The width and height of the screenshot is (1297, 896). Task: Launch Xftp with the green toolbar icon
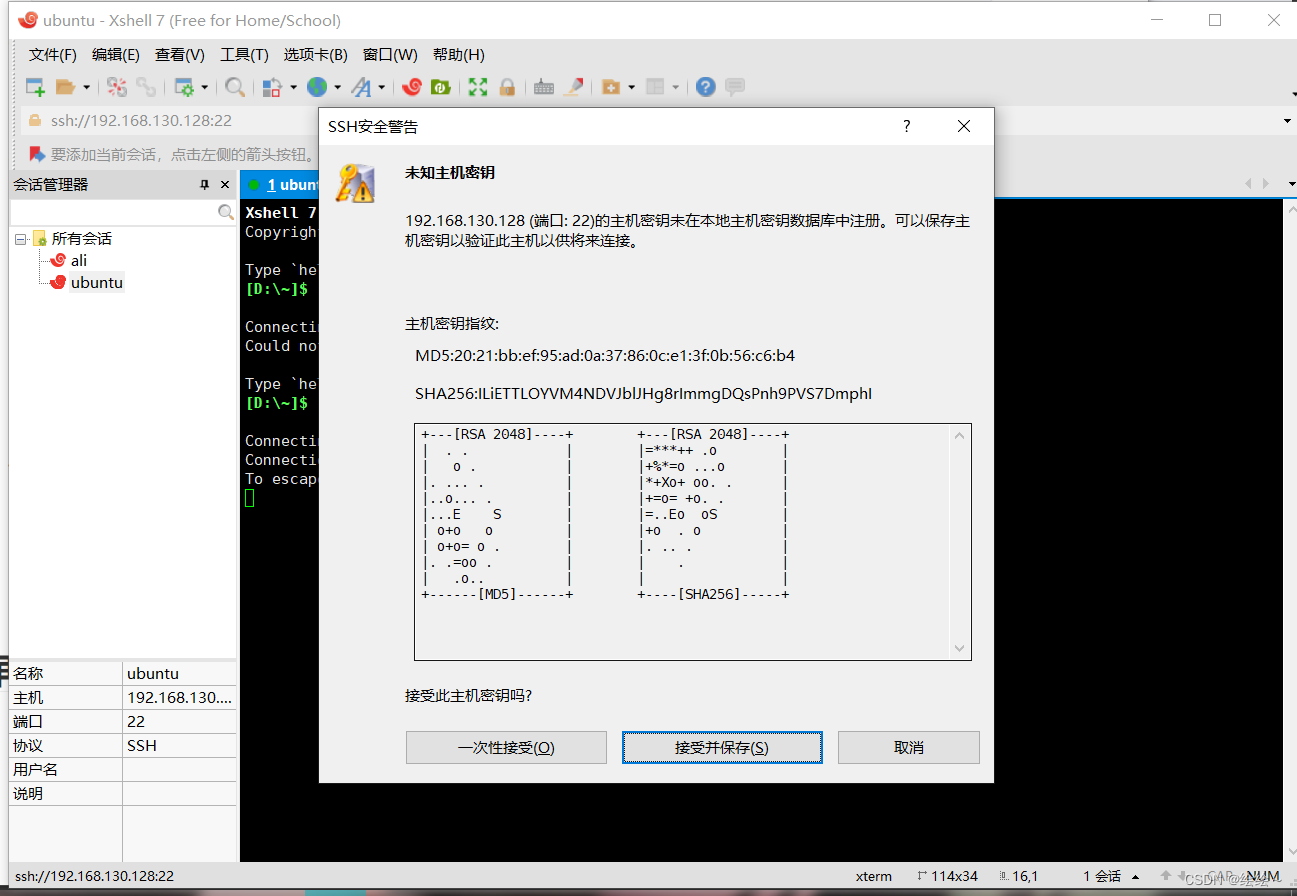(440, 87)
